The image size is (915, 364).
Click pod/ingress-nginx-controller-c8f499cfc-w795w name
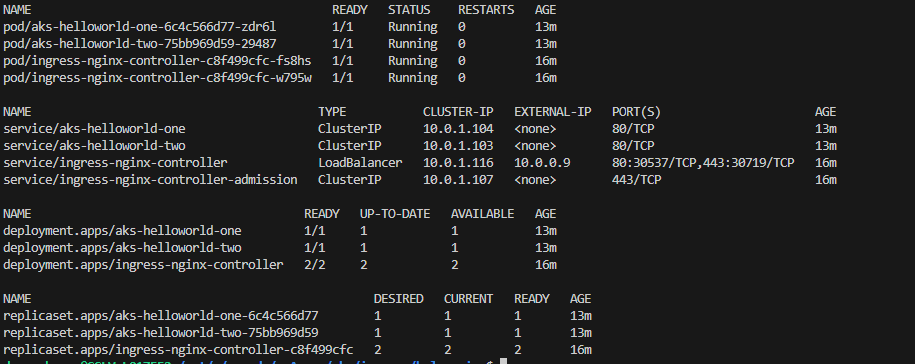[x=157, y=78]
